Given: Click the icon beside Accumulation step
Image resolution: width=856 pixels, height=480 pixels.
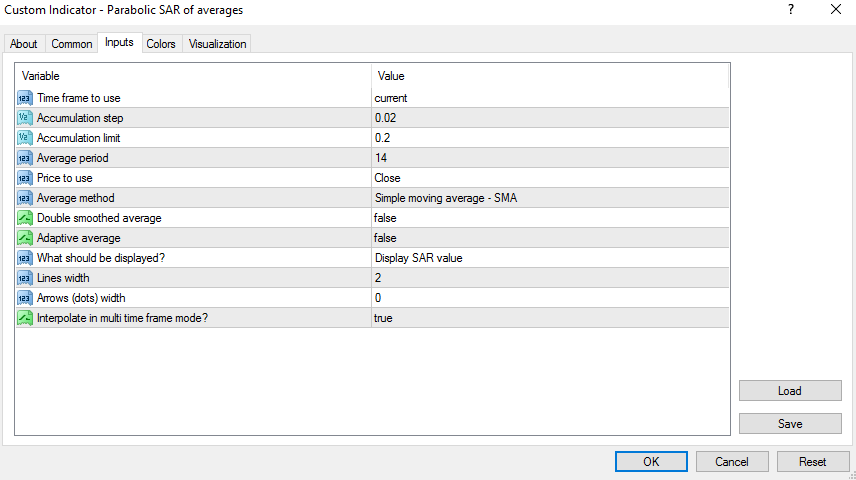Looking at the screenshot, I should coord(25,118).
